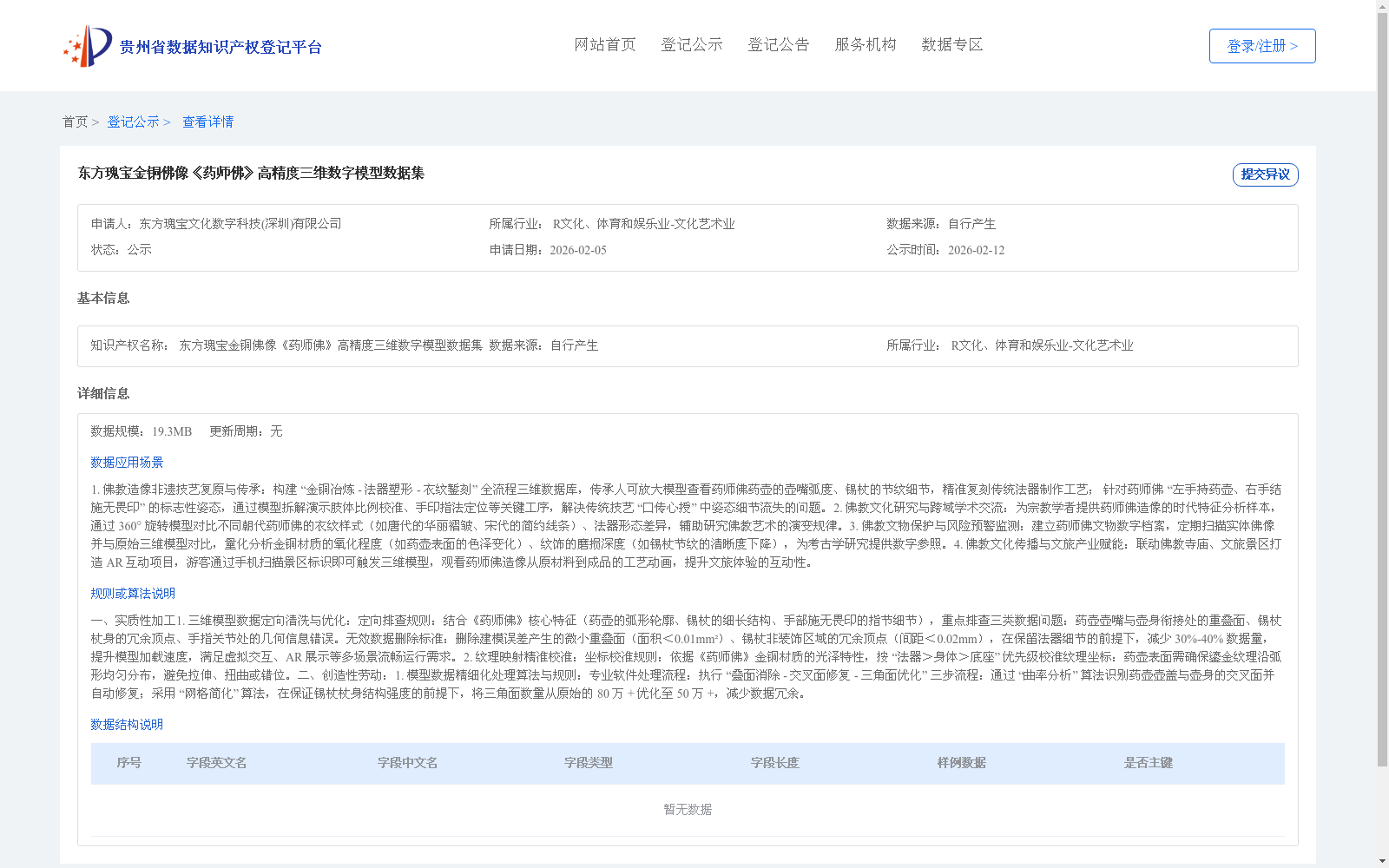The image size is (1389, 868).
Task: Click the vertical scrollbar thumb
Action: (x=1382, y=389)
